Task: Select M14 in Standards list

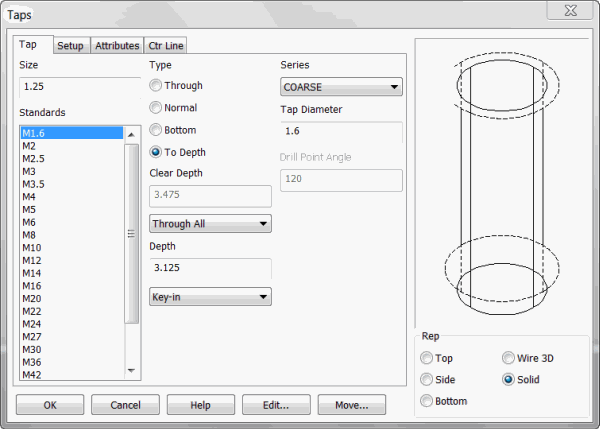Action: (x=72, y=273)
